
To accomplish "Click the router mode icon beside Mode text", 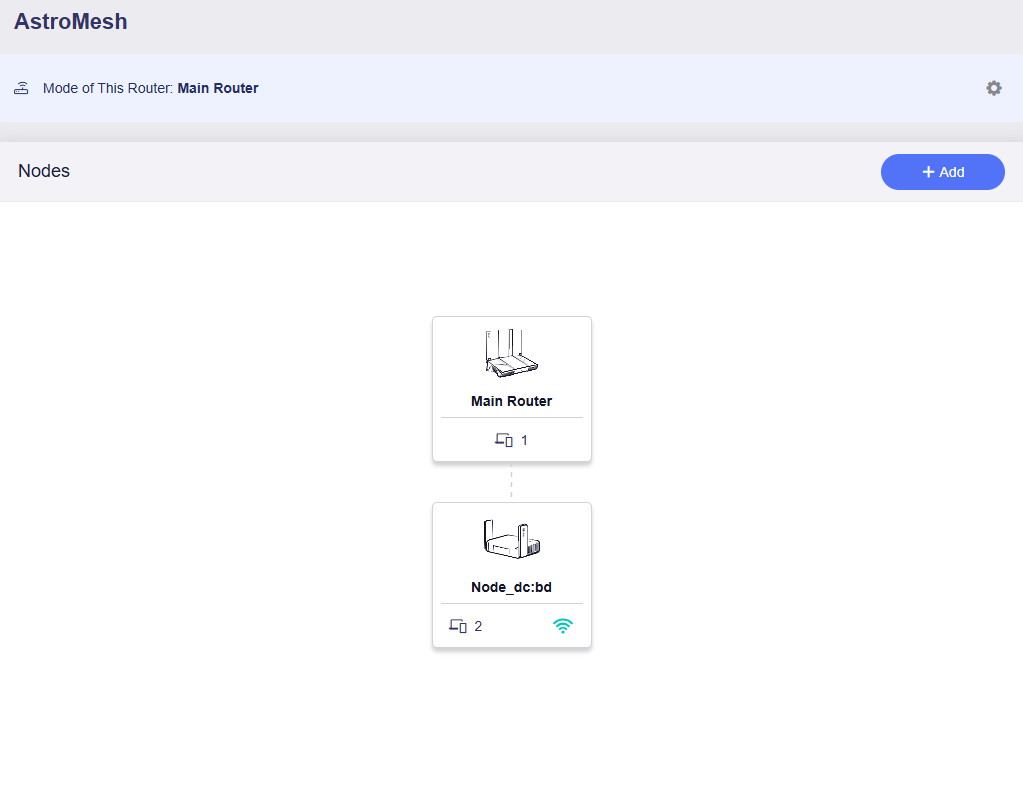I will click(x=22, y=88).
